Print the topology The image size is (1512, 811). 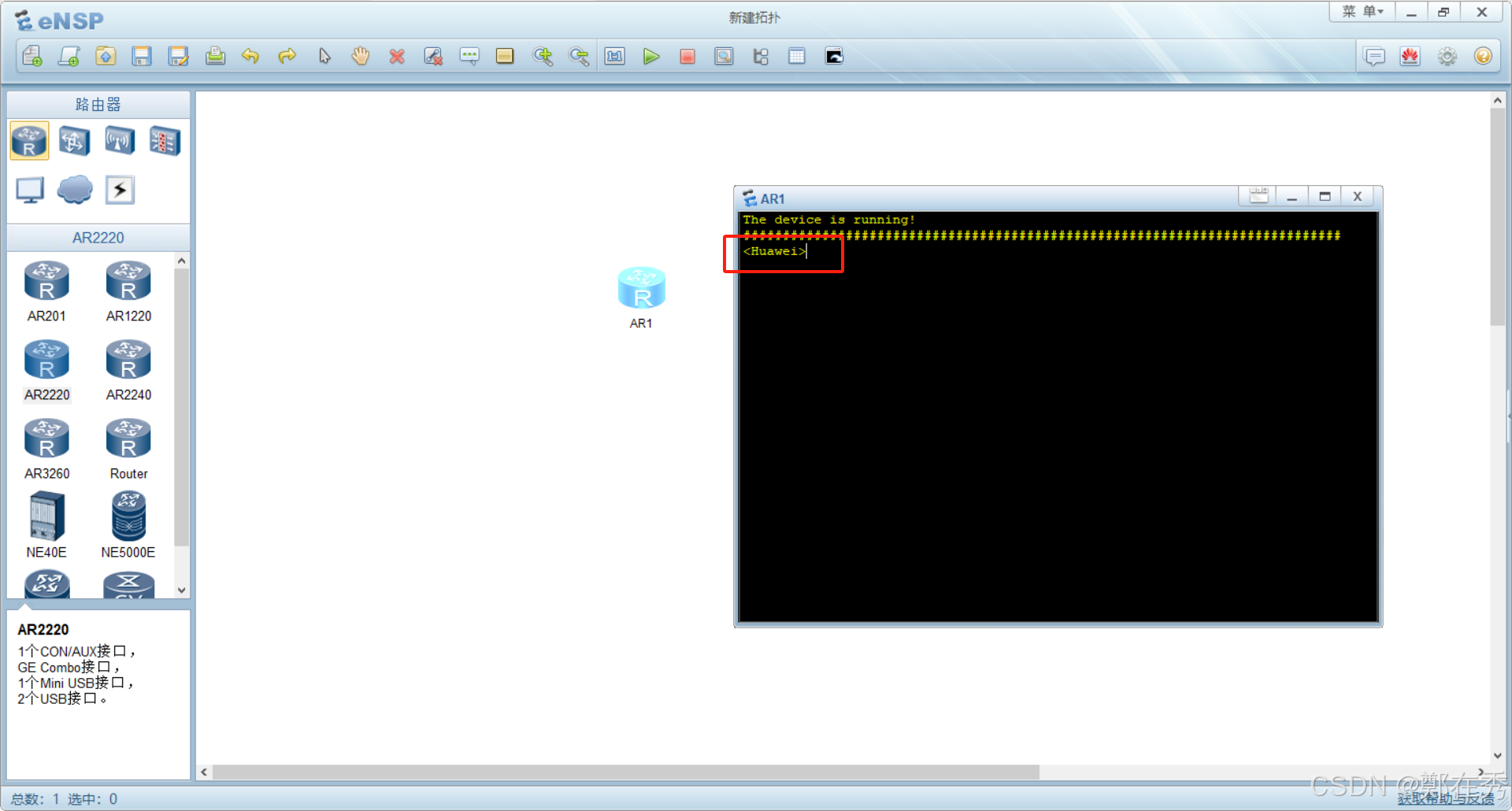215,57
